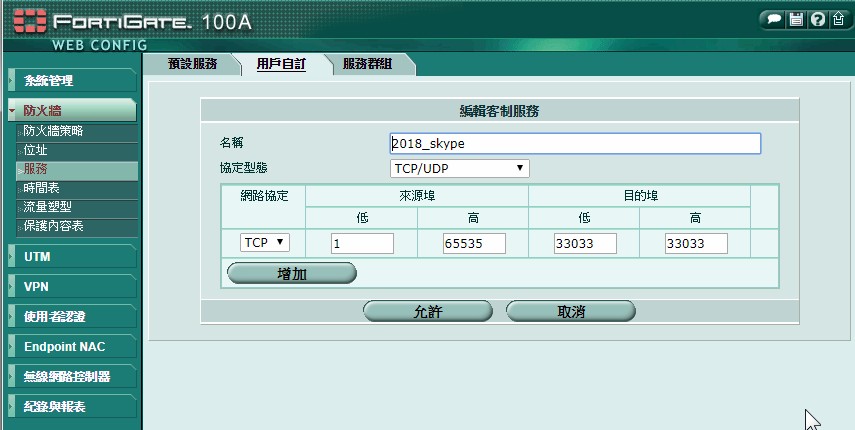Screen dimensions: 855x430
Task: Click the WEB CONFIG header text
Action: coord(100,45)
